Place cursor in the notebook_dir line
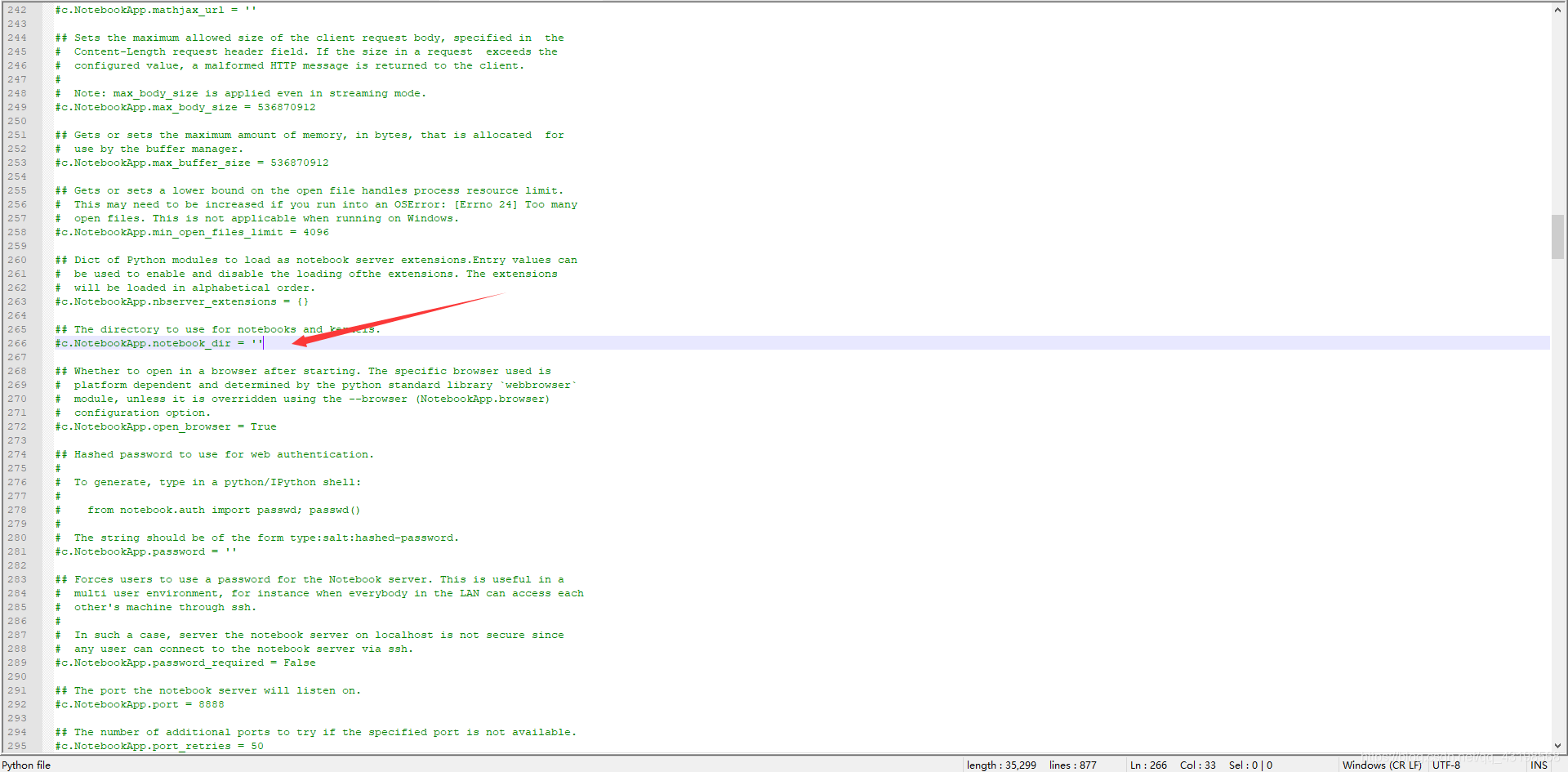 [159, 343]
